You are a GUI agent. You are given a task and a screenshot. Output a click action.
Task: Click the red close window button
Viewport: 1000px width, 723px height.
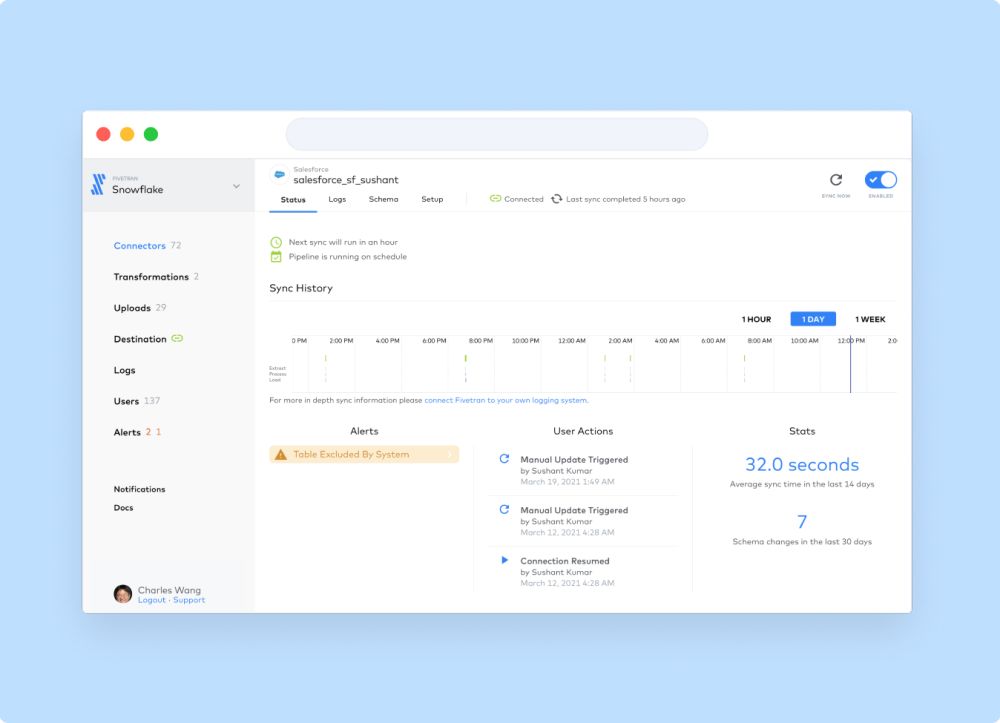click(103, 134)
